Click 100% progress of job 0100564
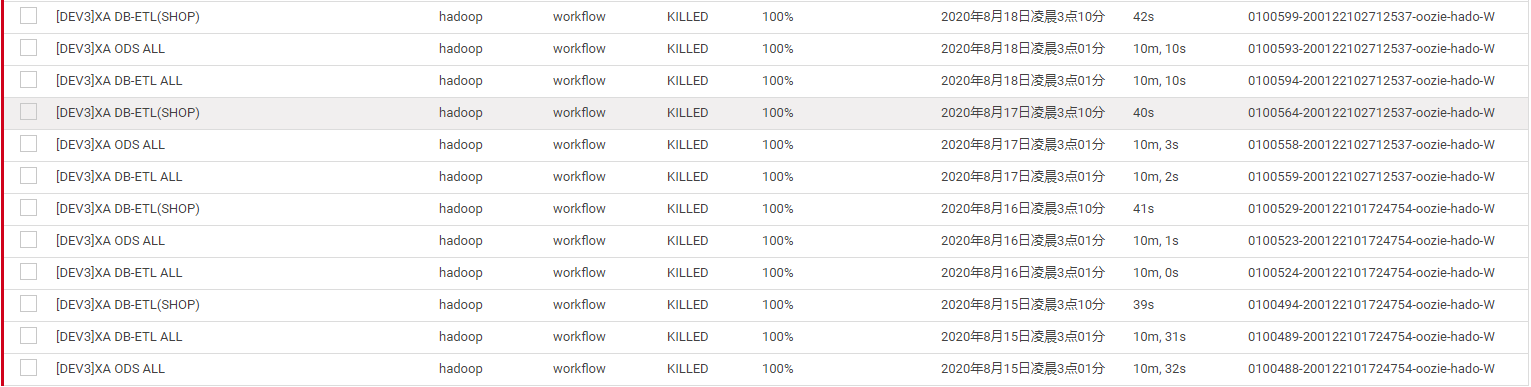Screen dimensions: 1531x387 778,113
